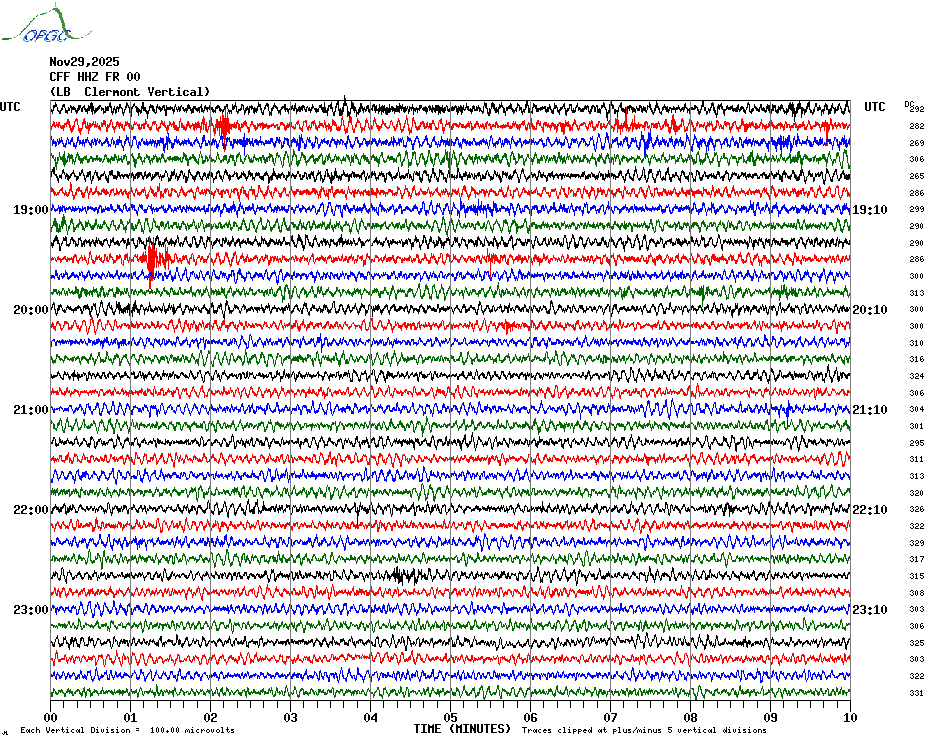This screenshot has height=744, width=930.
Task: Click the CFF HHZ FR 00 station label
Action: [95, 77]
